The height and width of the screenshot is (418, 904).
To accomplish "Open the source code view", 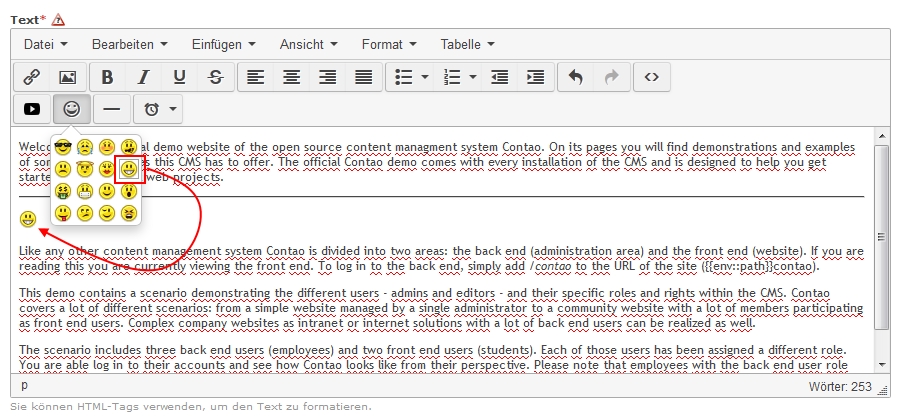I will (x=651, y=77).
